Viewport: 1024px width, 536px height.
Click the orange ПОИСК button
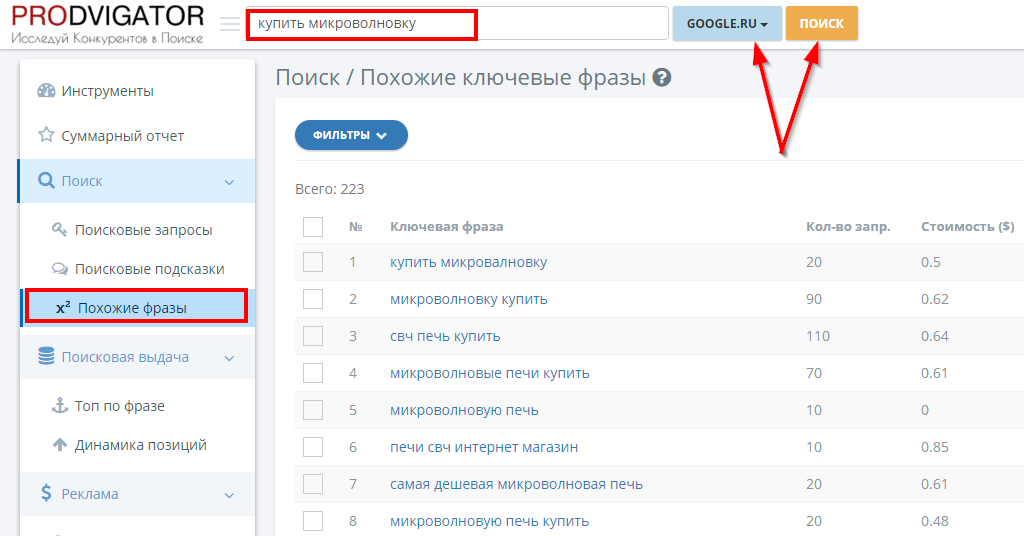point(822,24)
